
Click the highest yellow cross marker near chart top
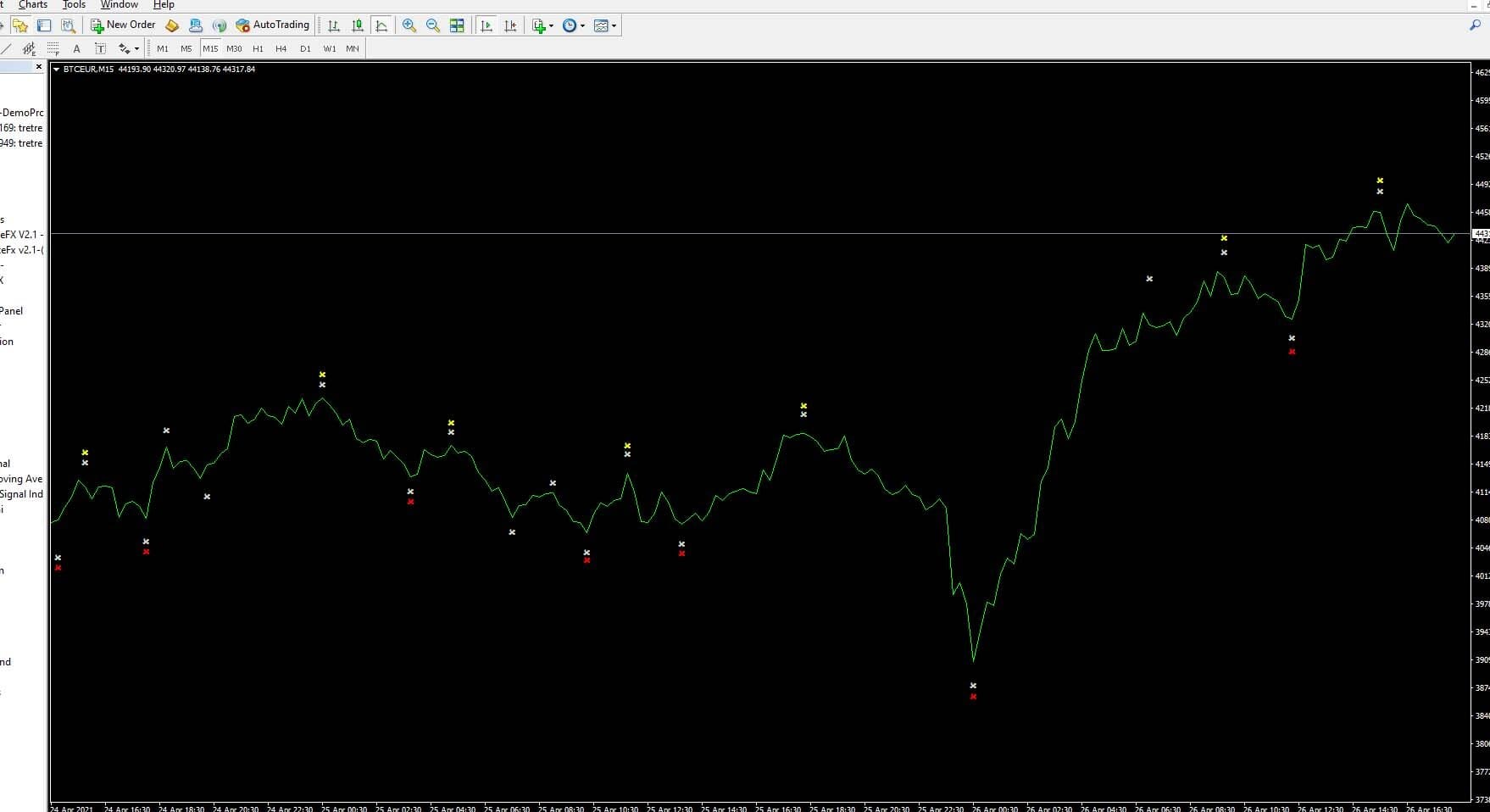point(1380,181)
